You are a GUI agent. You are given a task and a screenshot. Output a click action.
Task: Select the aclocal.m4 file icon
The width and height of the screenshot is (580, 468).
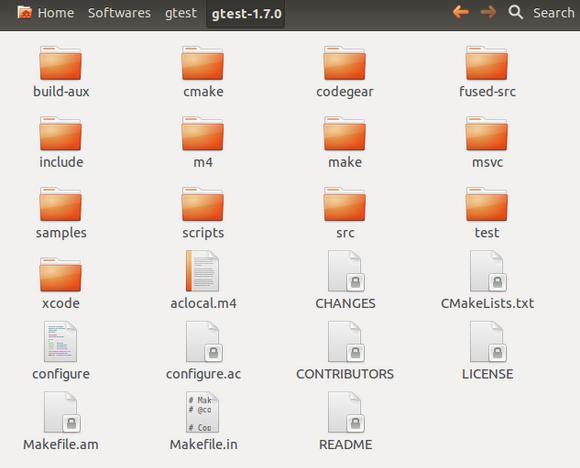(x=202, y=271)
